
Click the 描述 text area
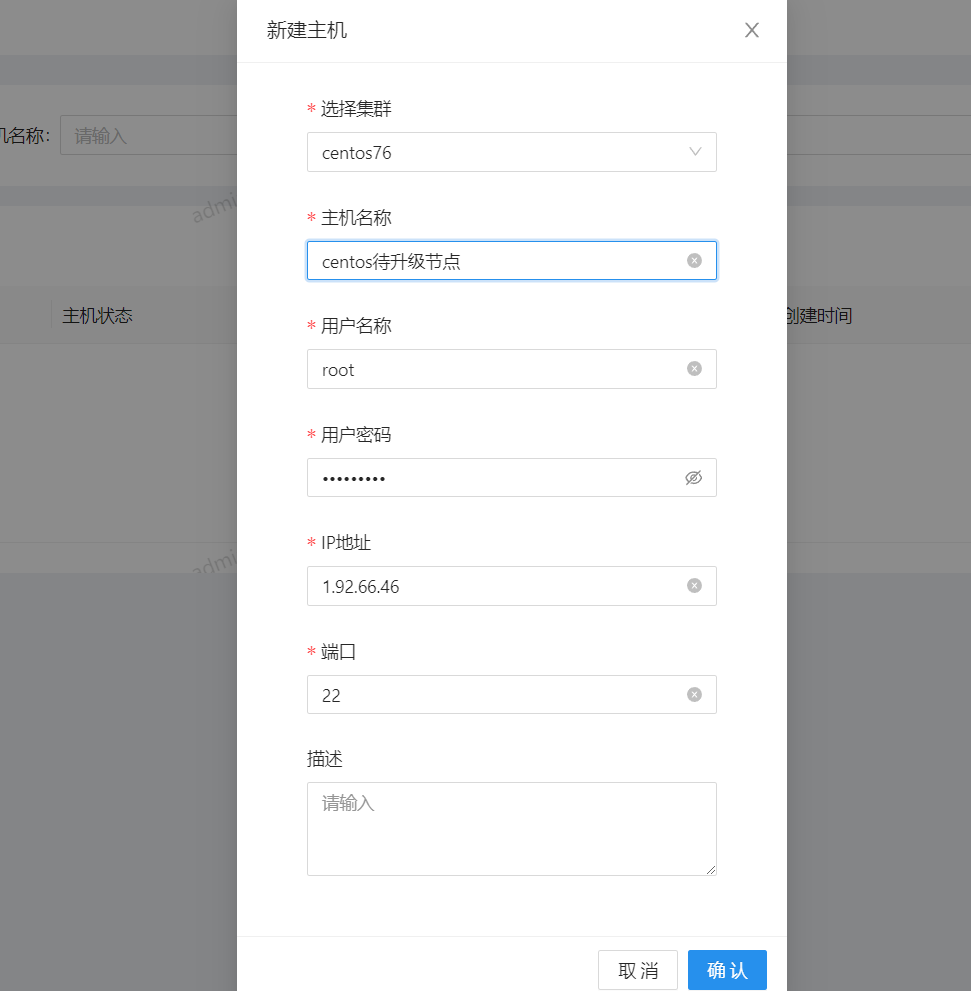[x=511, y=829]
